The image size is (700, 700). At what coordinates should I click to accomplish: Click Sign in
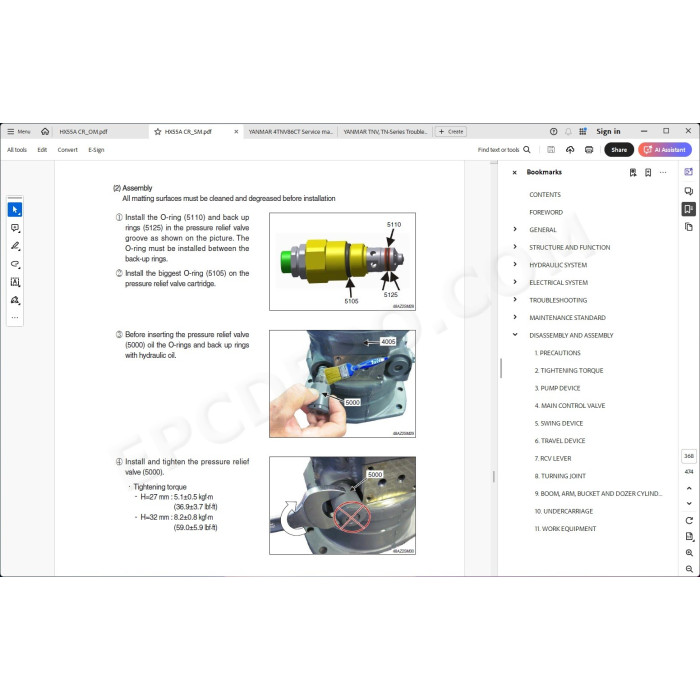point(608,132)
